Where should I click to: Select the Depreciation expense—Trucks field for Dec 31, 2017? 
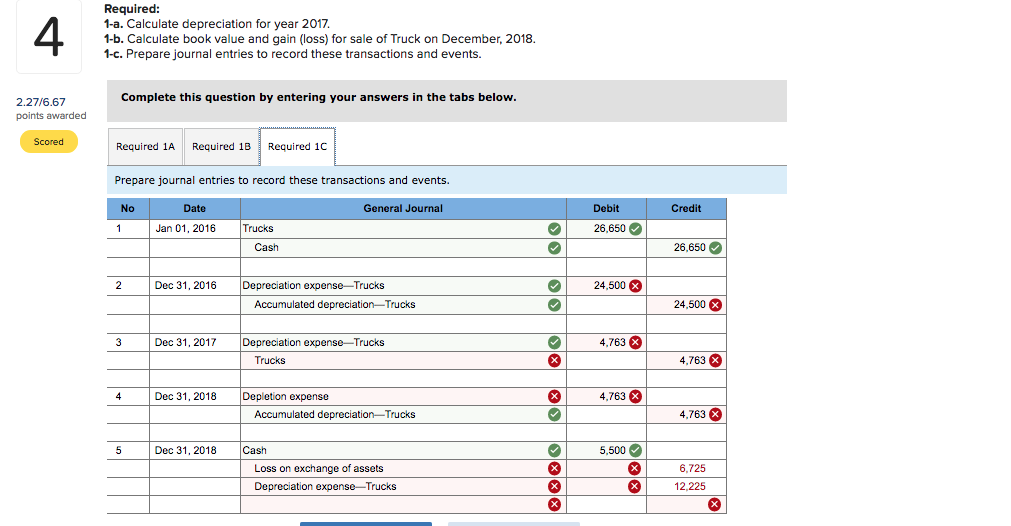403,342
